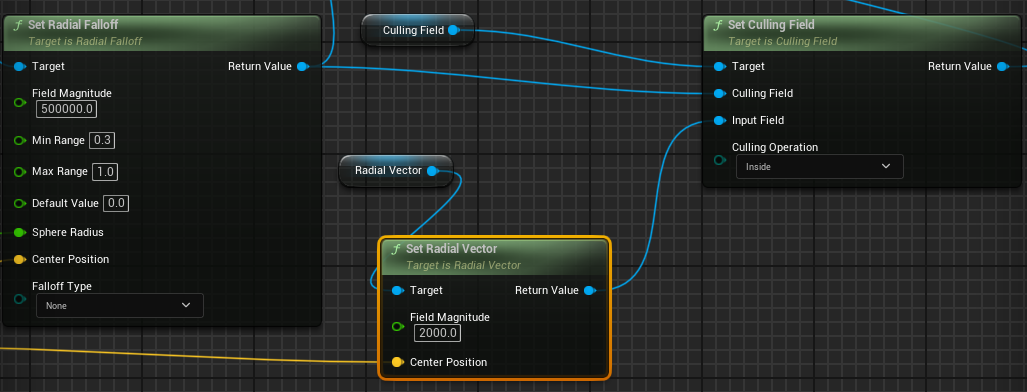
Task: Edit the Default Value field 0.0
Action: click(x=116, y=203)
